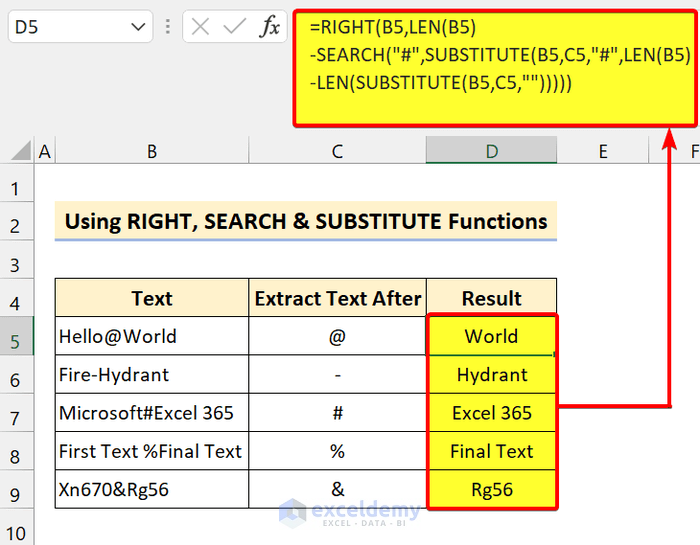Select row 10 header
The width and height of the screenshot is (700, 545).
pyautogui.click(x=17, y=527)
